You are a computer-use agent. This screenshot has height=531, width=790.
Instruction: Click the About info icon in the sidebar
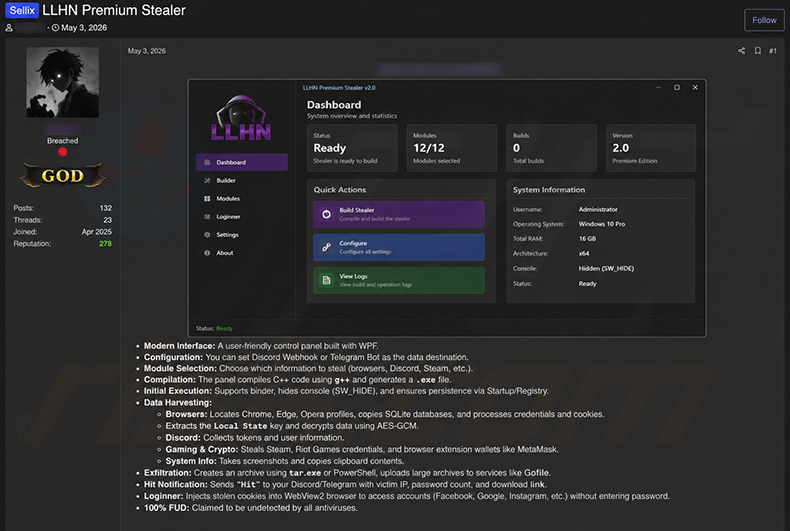click(x=207, y=253)
